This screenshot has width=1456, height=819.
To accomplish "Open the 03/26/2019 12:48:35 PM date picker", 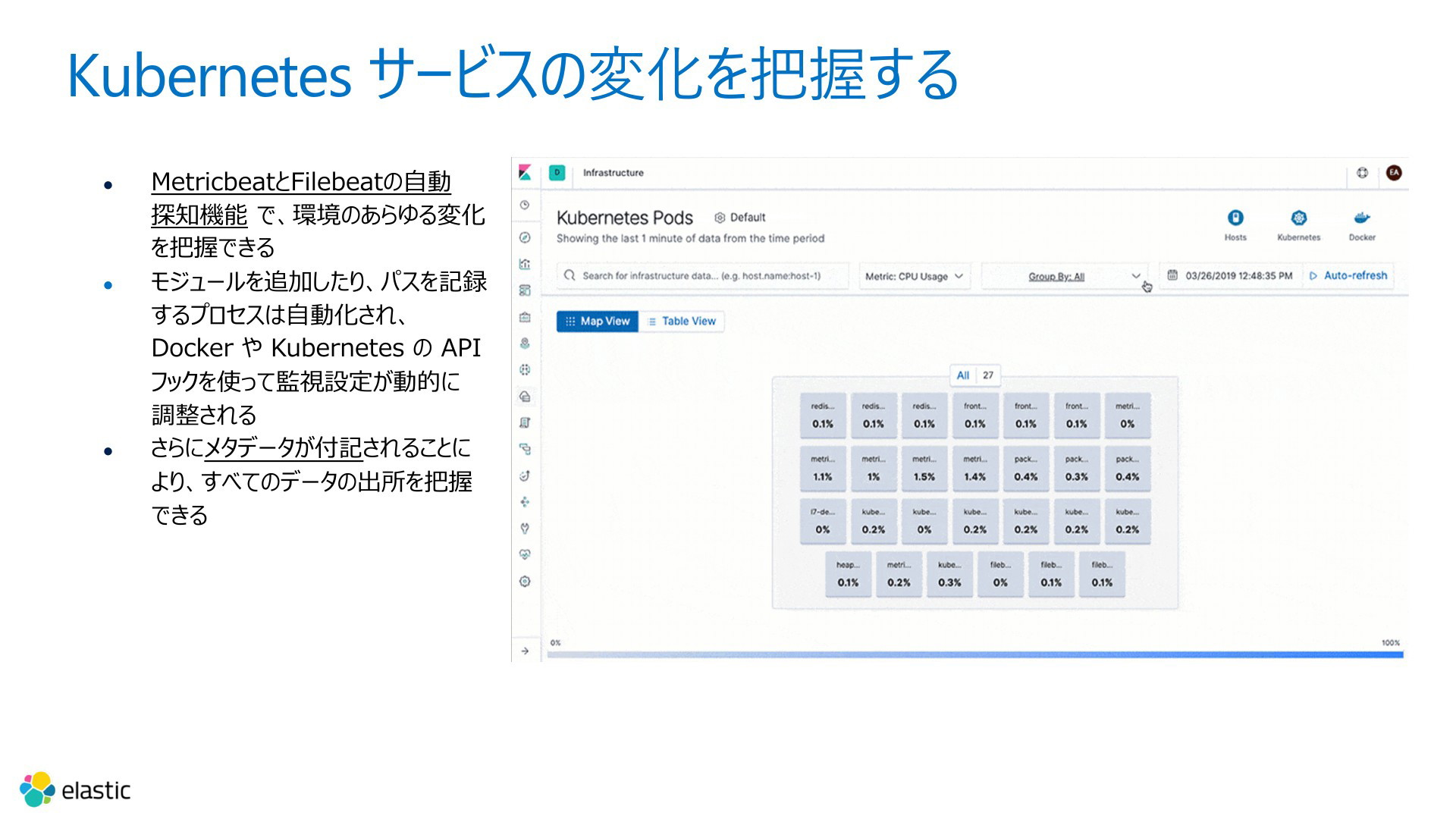I will 1231,276.
